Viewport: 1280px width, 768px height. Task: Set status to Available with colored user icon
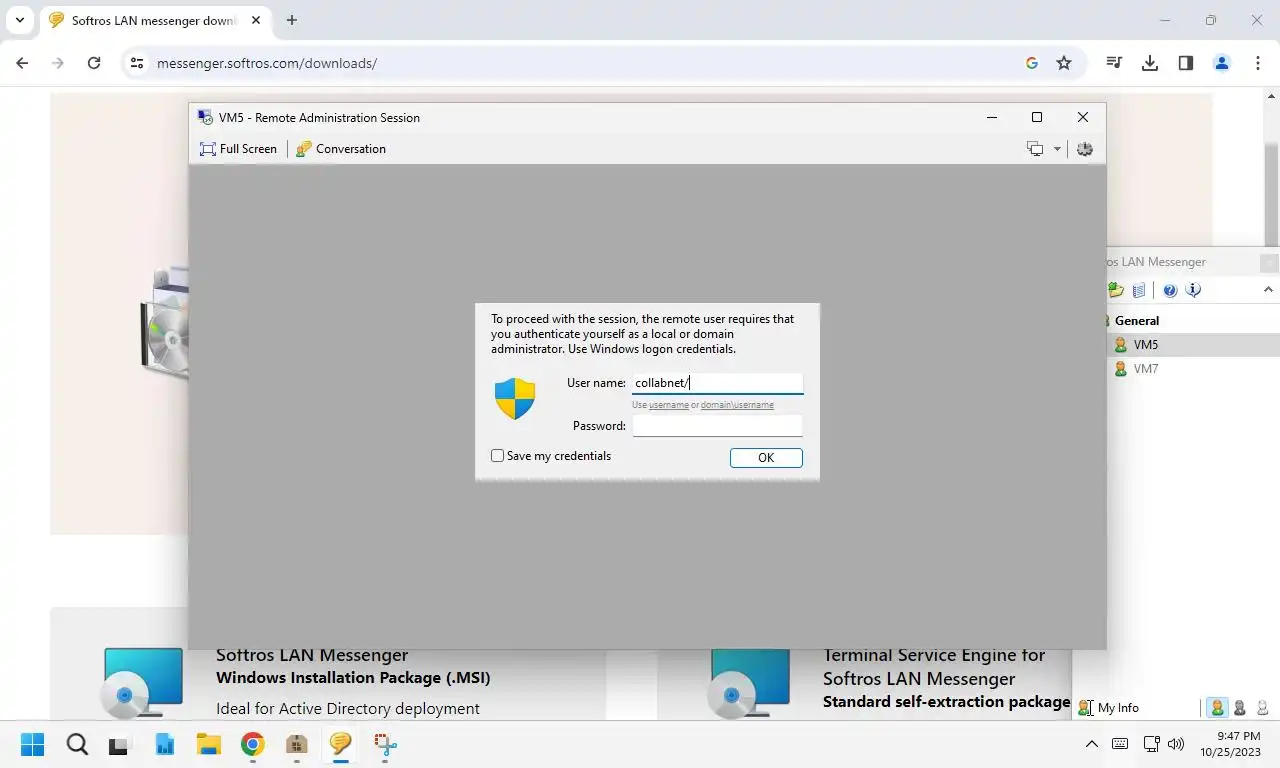click(1217, 708)
